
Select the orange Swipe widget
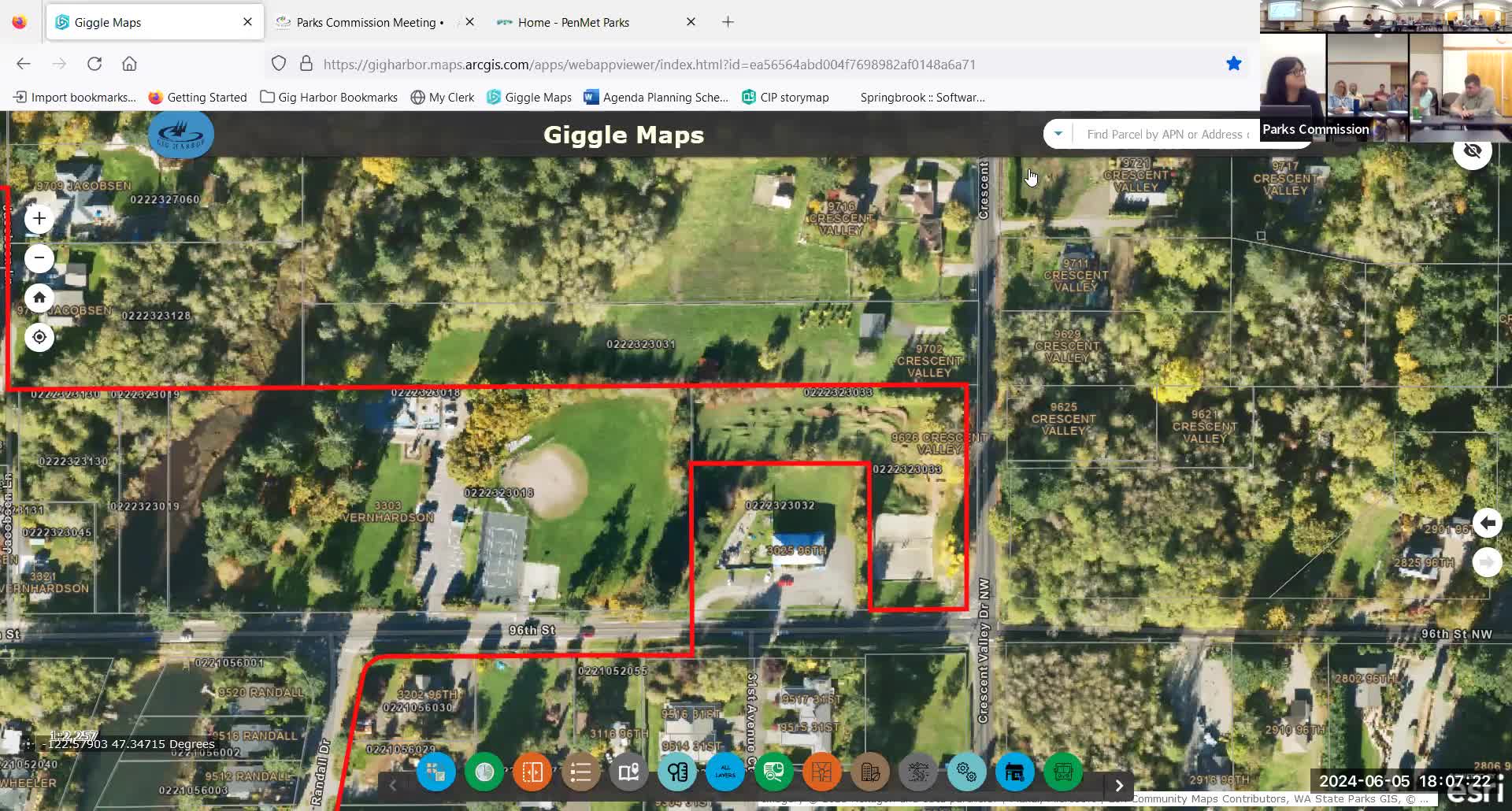tap(532, 772)
